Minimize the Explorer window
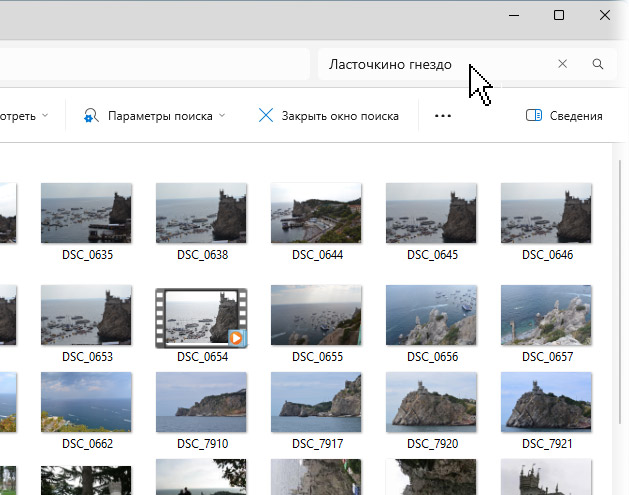This screenshot has height=495, width=629. click(514, 15)
